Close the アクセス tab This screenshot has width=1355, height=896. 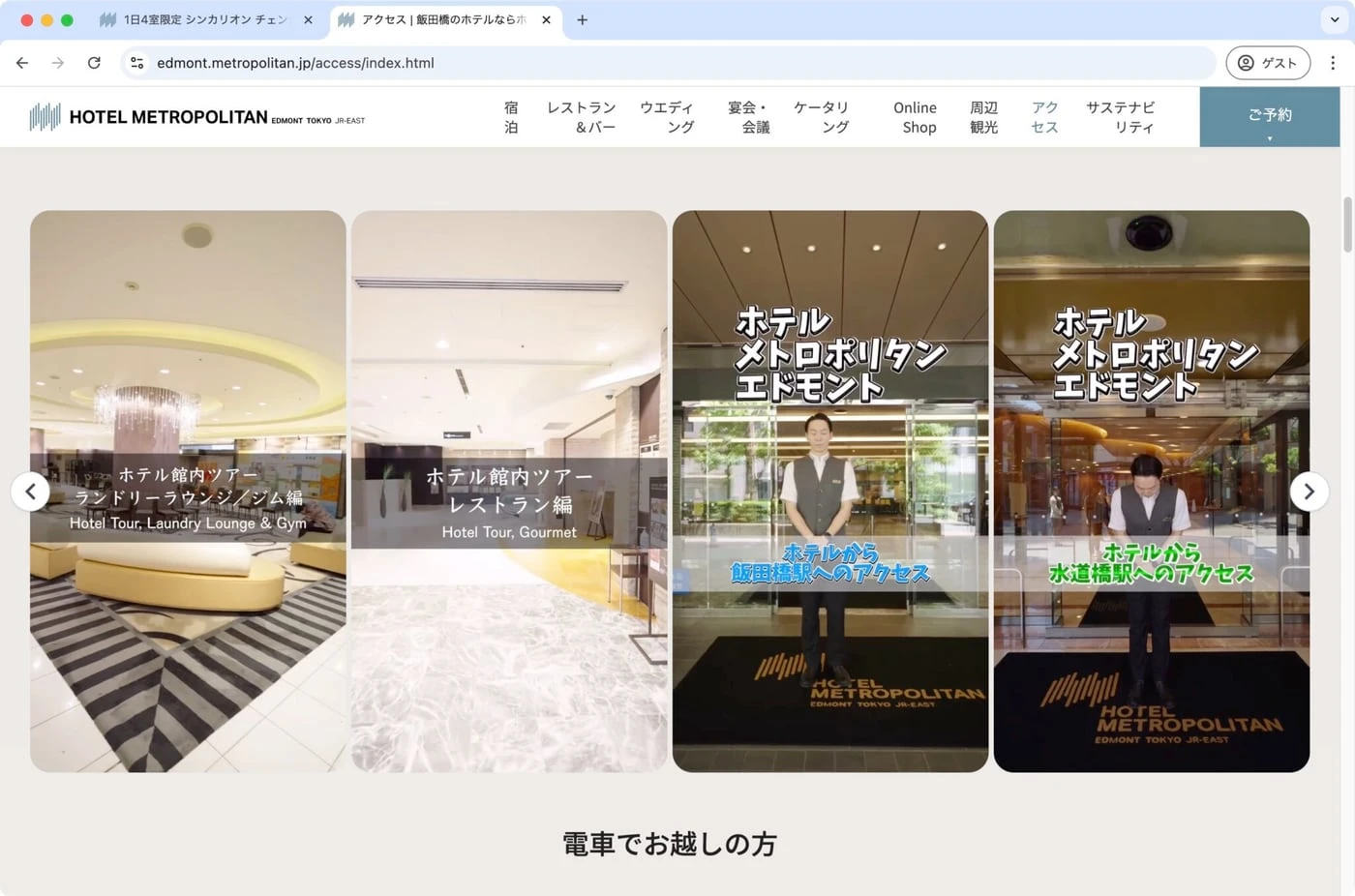[546, 19]
